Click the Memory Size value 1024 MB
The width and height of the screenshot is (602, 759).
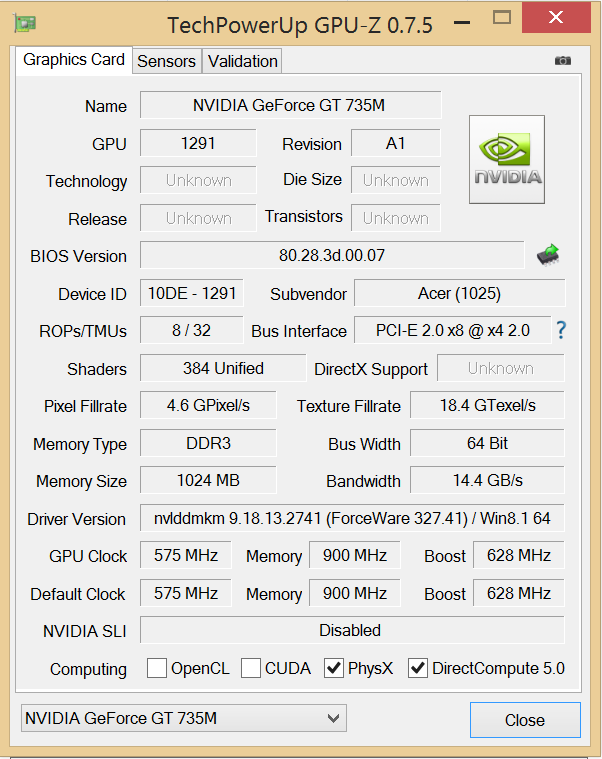tap(208, 480)
